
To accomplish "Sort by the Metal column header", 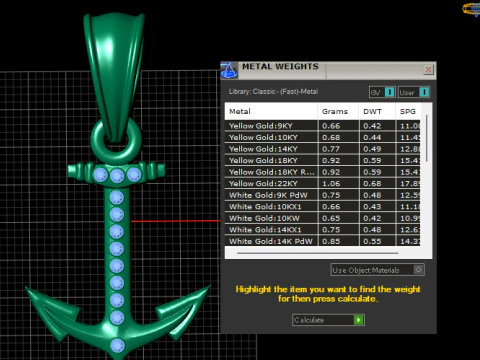I will coord(271,111).
